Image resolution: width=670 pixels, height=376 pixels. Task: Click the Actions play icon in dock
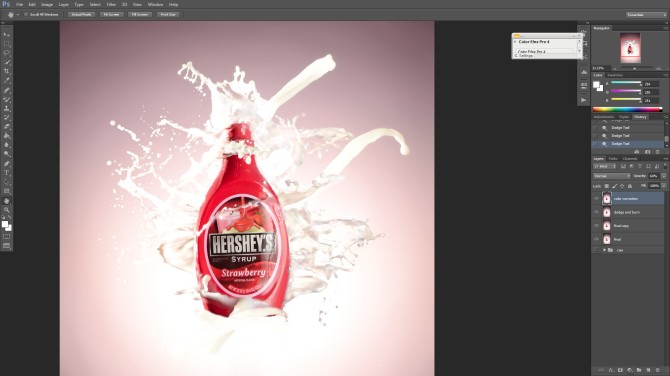[x=584, y=100]
